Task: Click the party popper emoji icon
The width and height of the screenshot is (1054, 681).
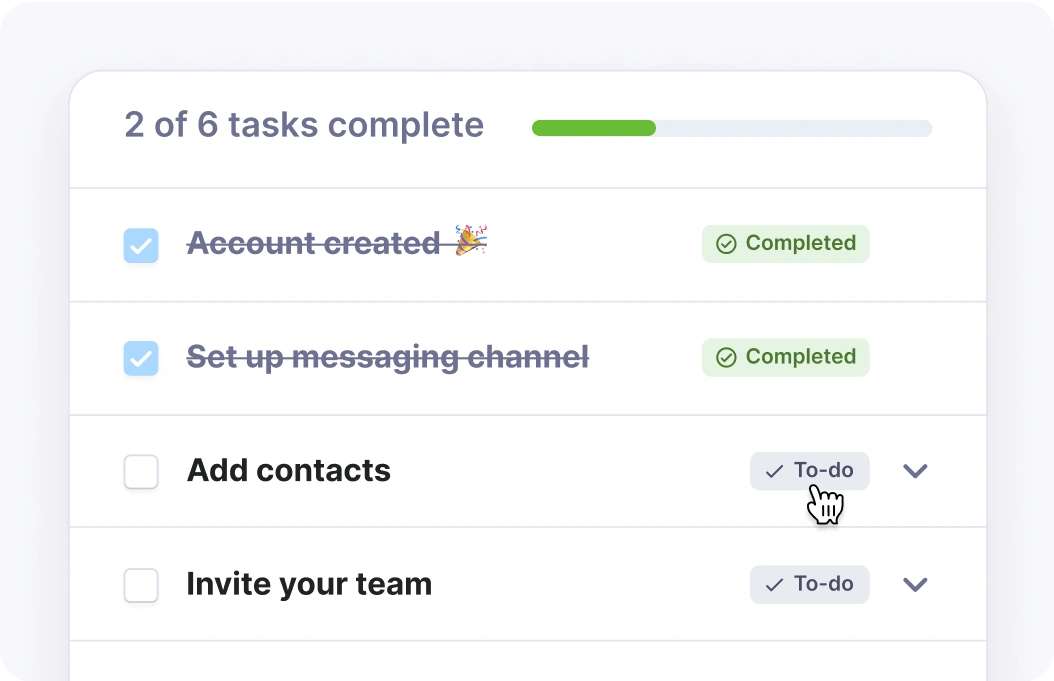Action: pyautogui.click(x=471, y=240)
